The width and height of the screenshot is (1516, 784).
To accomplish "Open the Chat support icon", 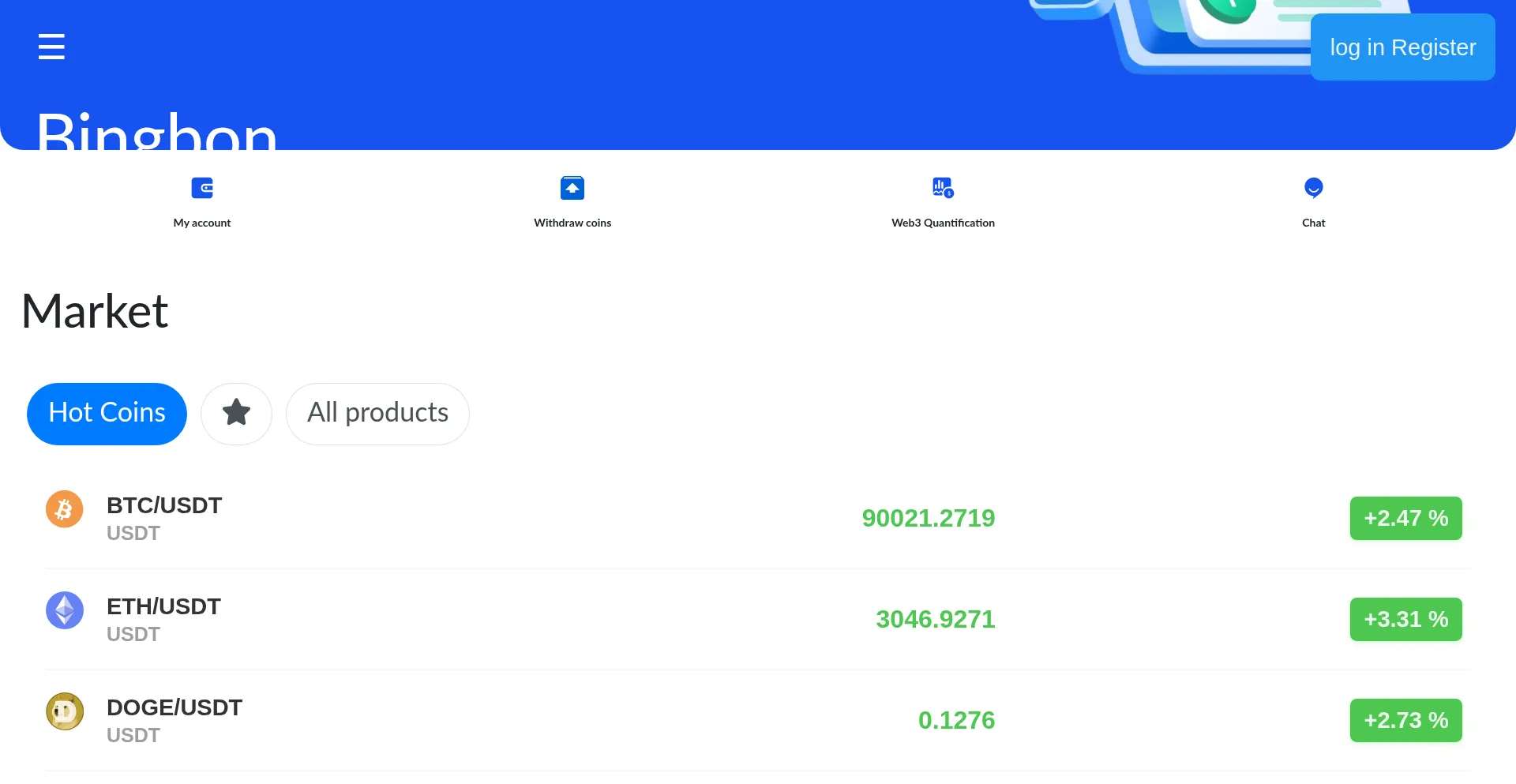I will pyautogui.click(x=1313, y=188).
